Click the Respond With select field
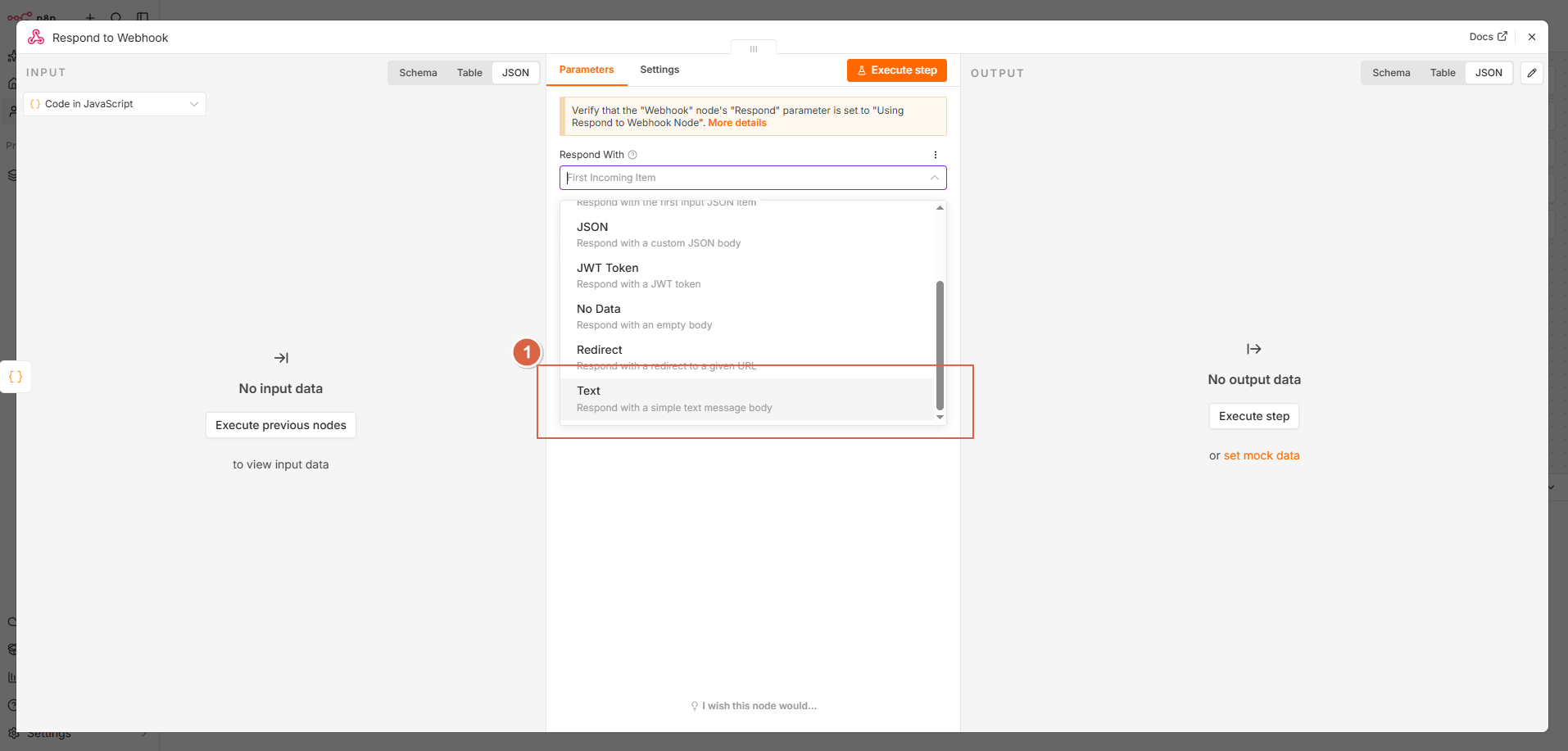This screenshot has width=1568, height=751. (x=753, y=178)
